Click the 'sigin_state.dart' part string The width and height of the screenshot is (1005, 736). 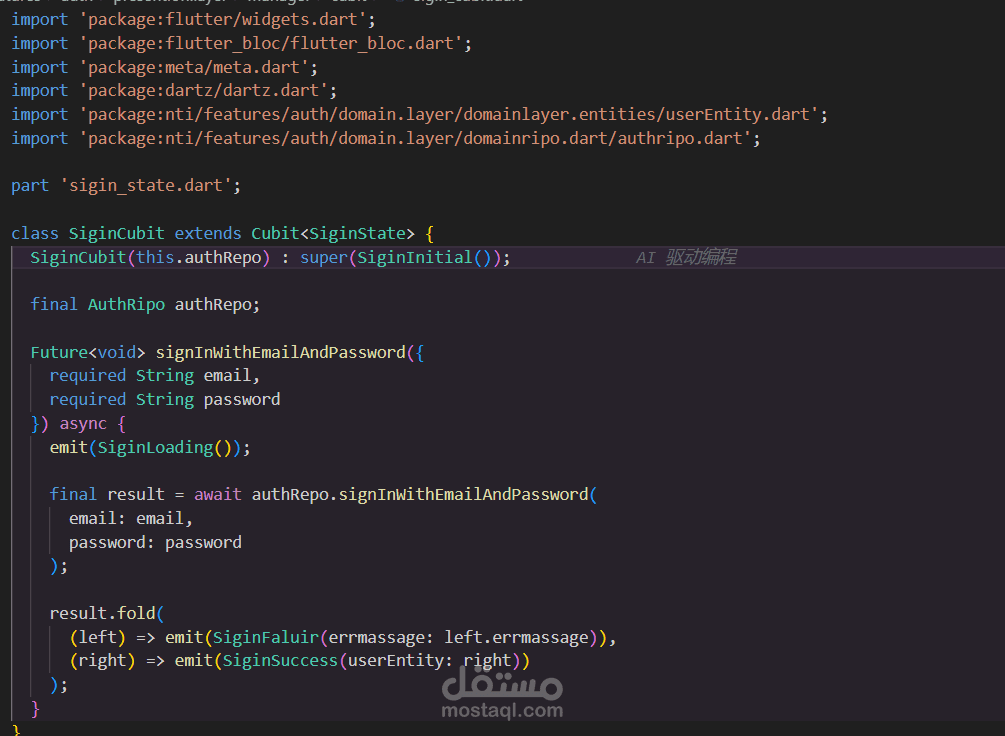pyautogui.click(x=145, y=185)
